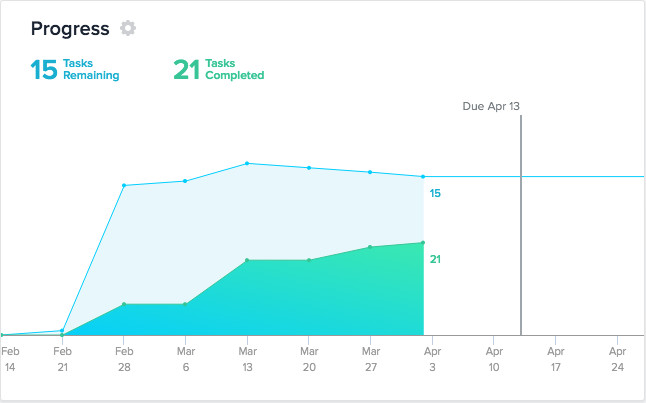646x403 pixels.
Task: Open the Progress settings gear icon
Action: (127, 28)
